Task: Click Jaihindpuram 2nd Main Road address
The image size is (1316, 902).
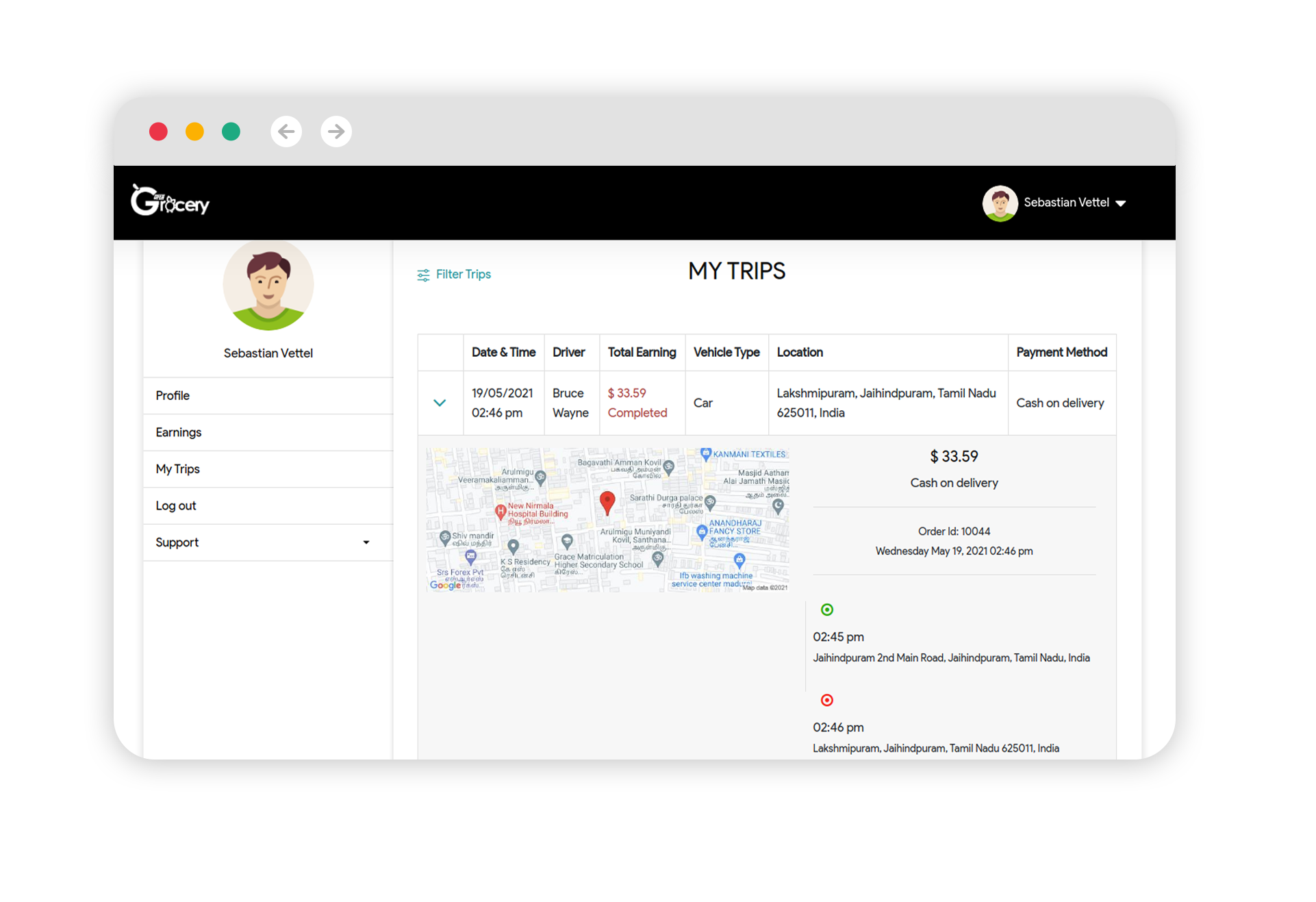Action: tap(951, 658)
